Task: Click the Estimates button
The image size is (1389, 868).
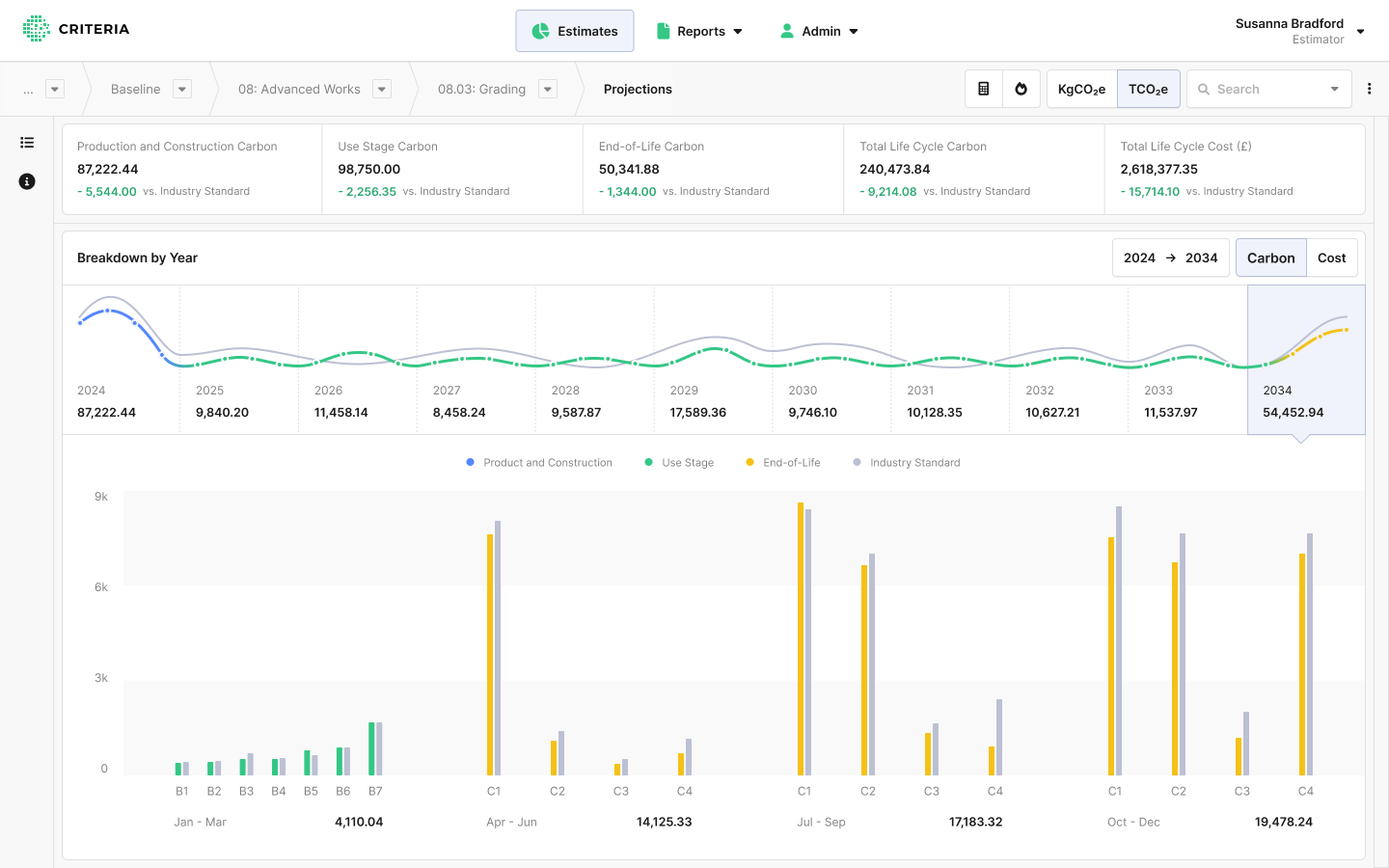Action: [575, 31]
